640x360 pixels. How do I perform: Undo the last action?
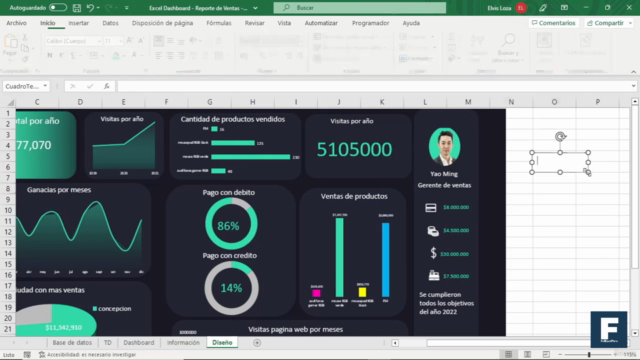pyautogui.click(x=90, y=8)
